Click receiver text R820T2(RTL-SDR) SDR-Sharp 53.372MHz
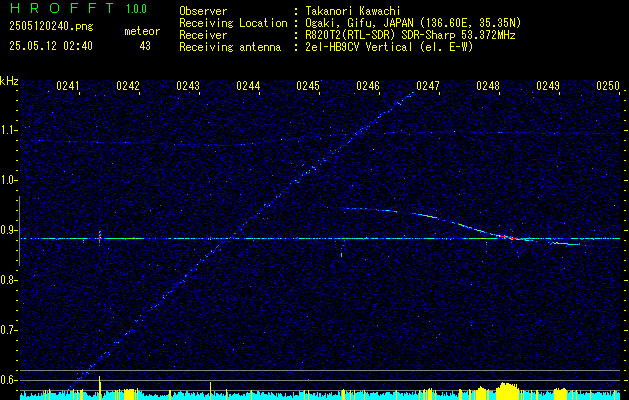629x400 pixels. tap(410, 35)
